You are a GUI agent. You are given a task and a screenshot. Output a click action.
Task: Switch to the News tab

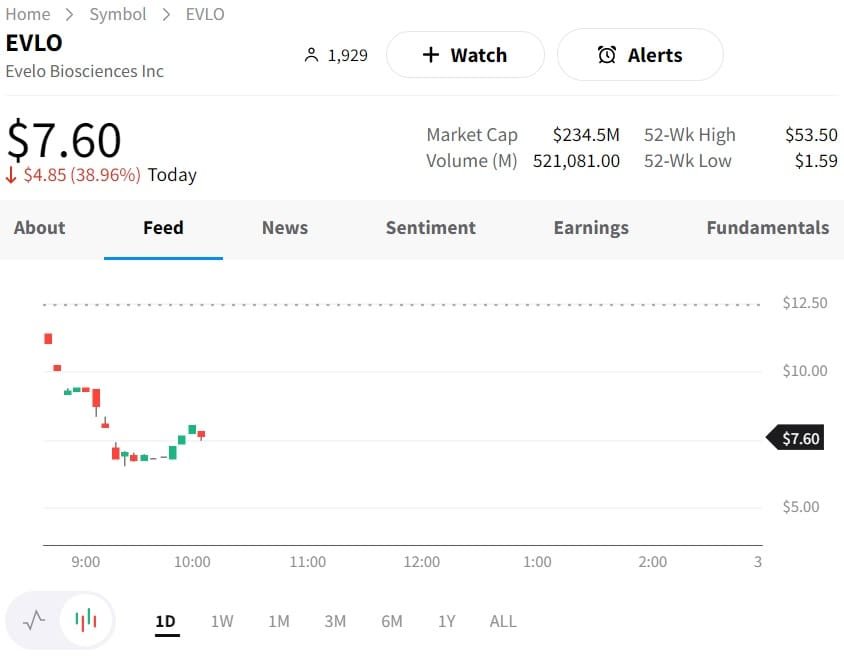click(x=285, y=228)
